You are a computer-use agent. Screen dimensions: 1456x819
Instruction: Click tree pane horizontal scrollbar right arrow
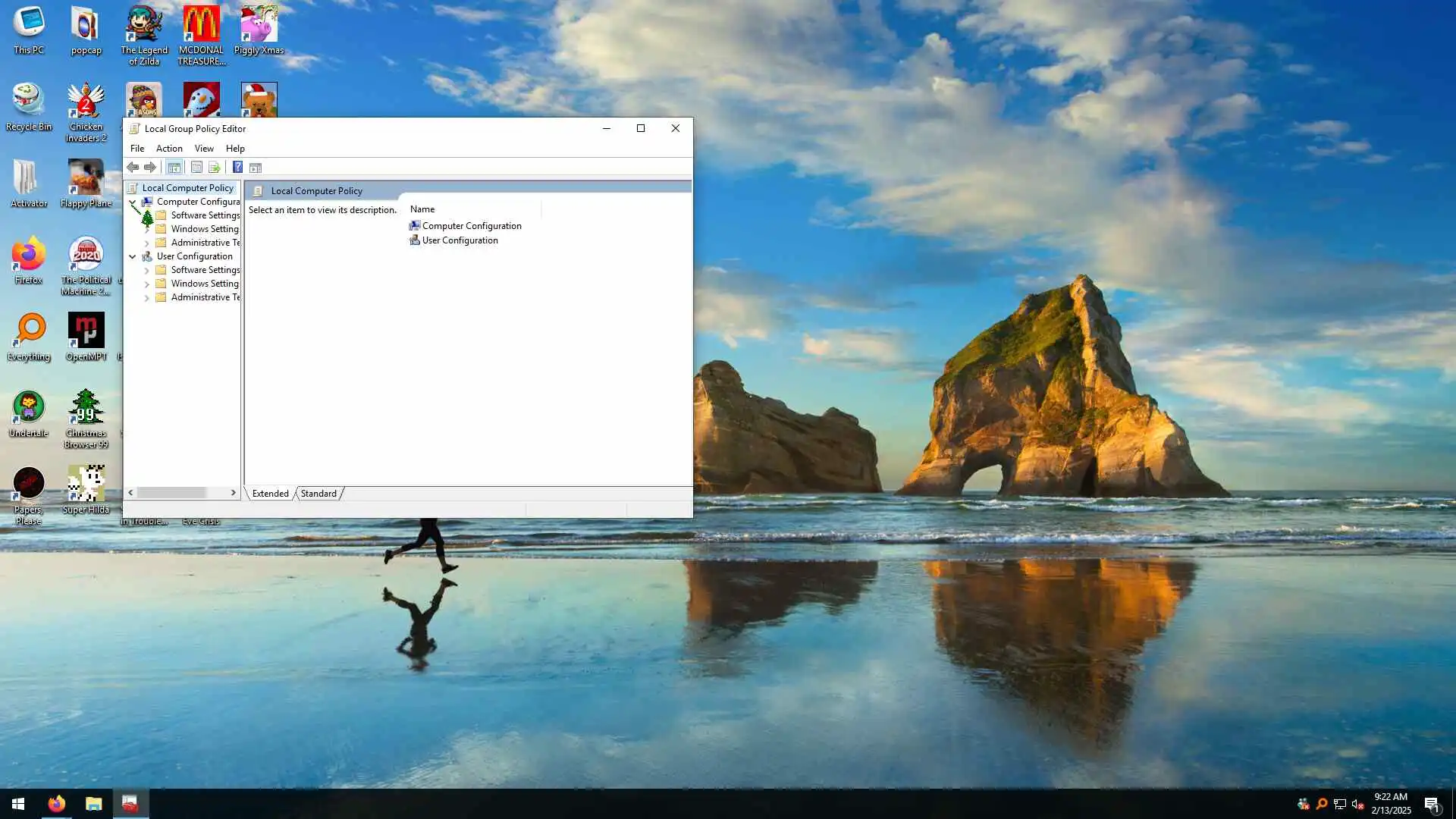click(233, 493)
